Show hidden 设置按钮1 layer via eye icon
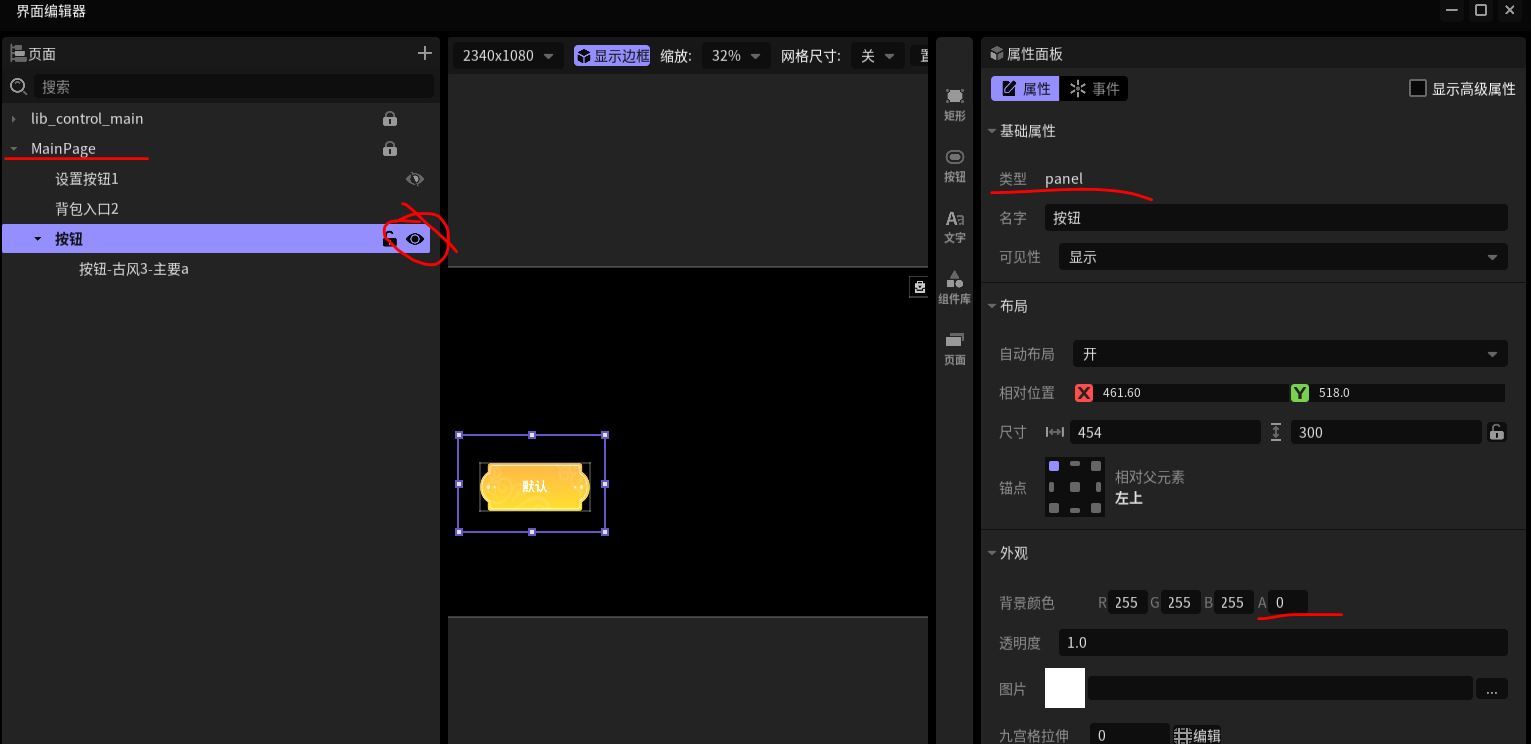The image size is (1531, 744). [x=415, y=179]
